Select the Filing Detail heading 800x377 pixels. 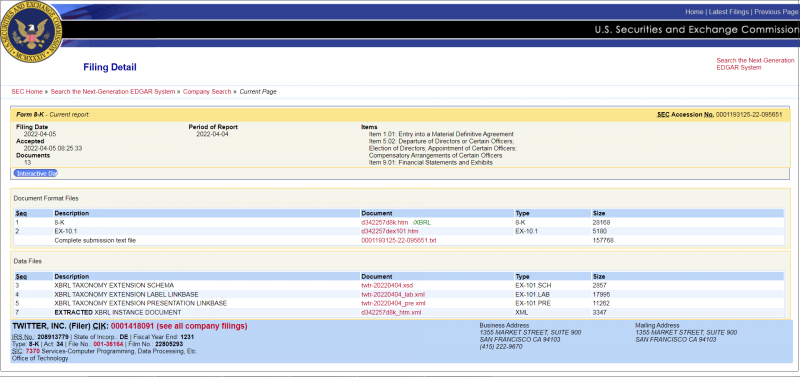point(110,67)
